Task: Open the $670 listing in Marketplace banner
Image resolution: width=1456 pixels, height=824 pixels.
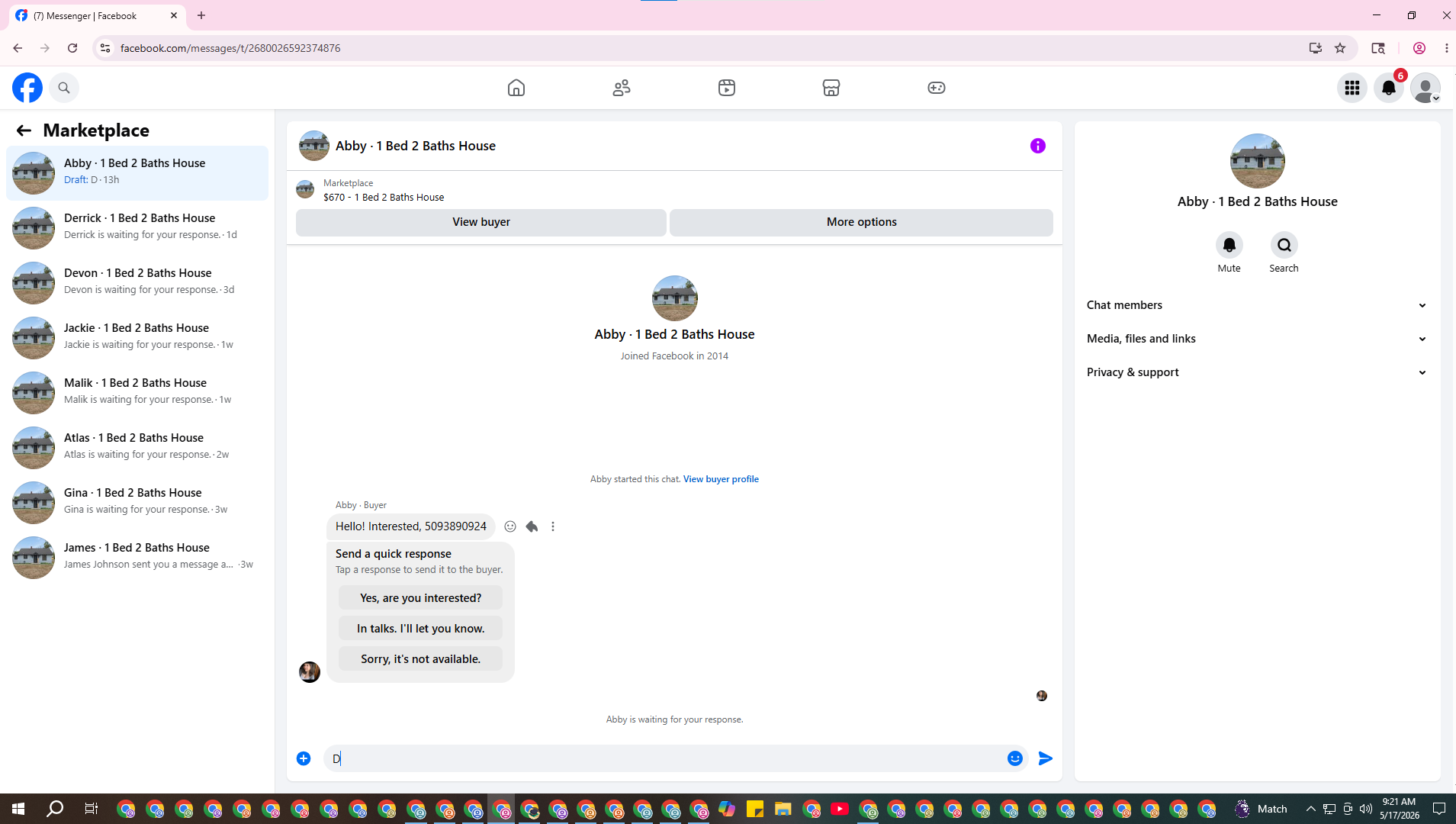Action: 384,197
